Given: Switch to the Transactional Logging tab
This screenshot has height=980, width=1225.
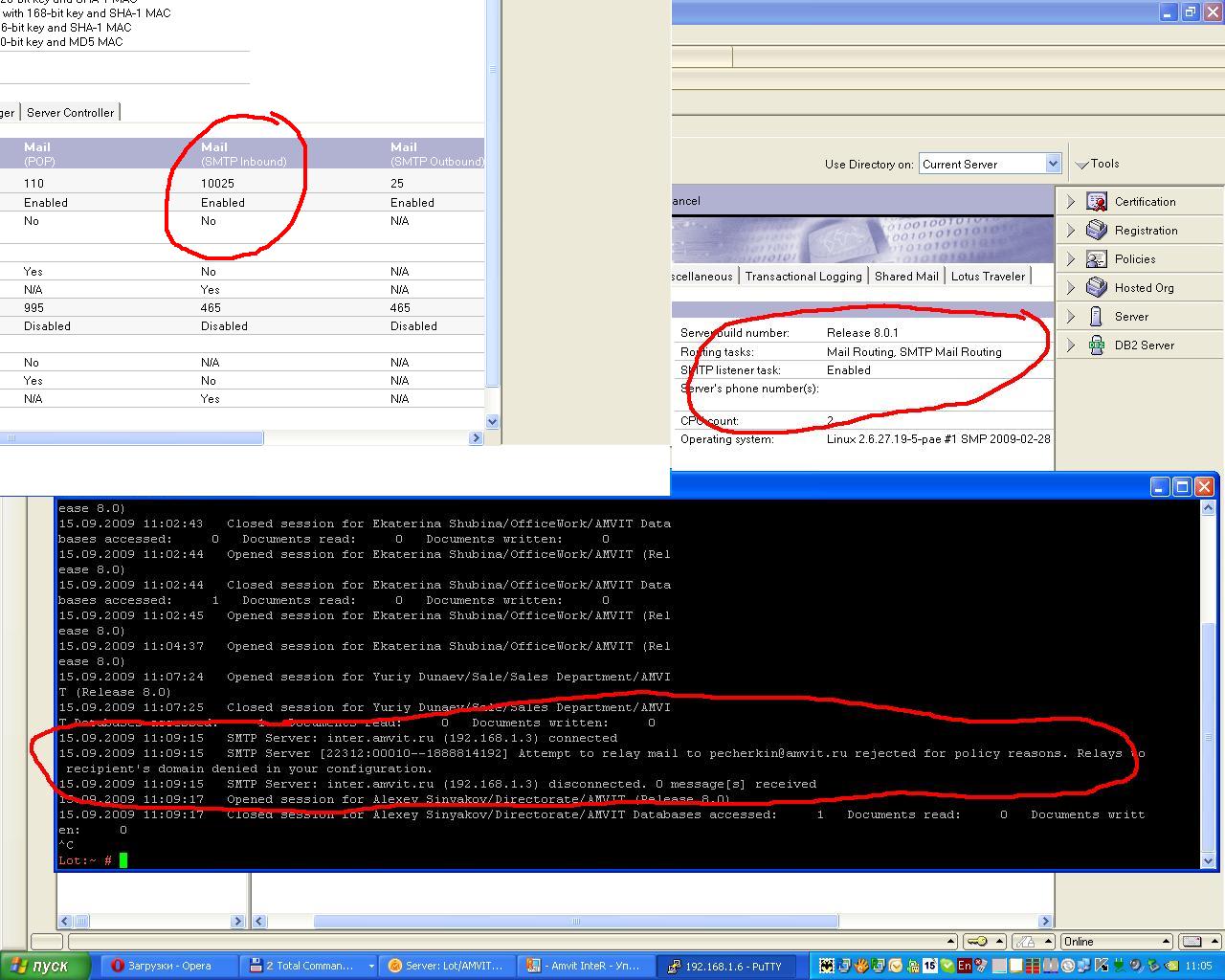Looking at the screenshot, I should tap(803, 277).
